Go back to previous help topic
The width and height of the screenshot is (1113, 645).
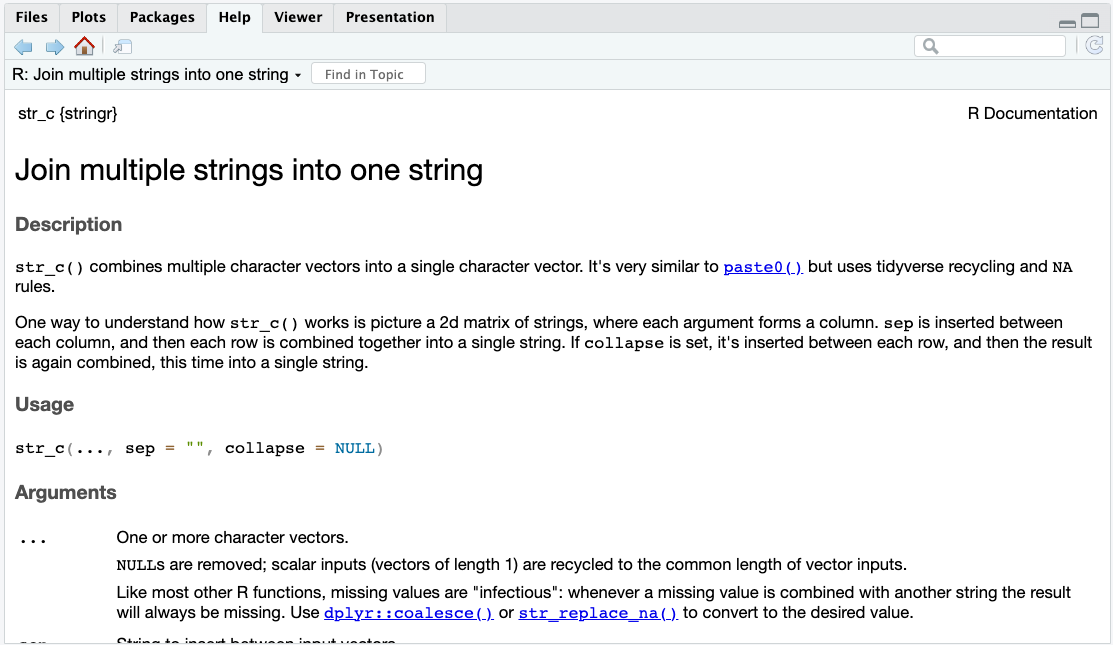[23, 47]
